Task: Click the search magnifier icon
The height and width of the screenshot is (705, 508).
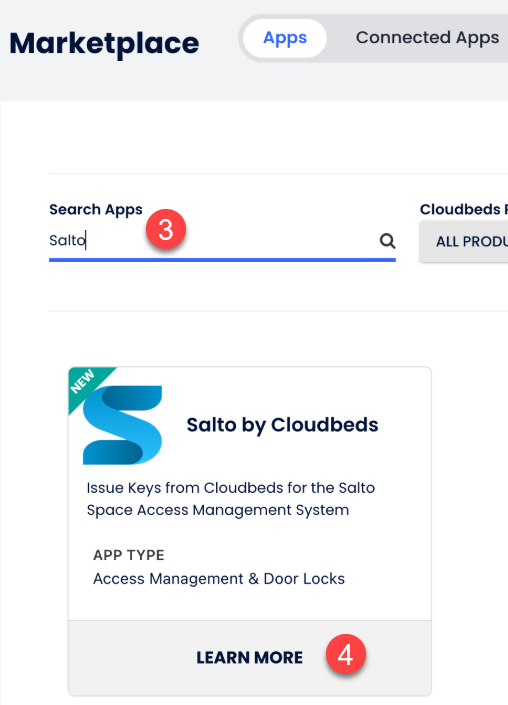Action: click(388, 241)
